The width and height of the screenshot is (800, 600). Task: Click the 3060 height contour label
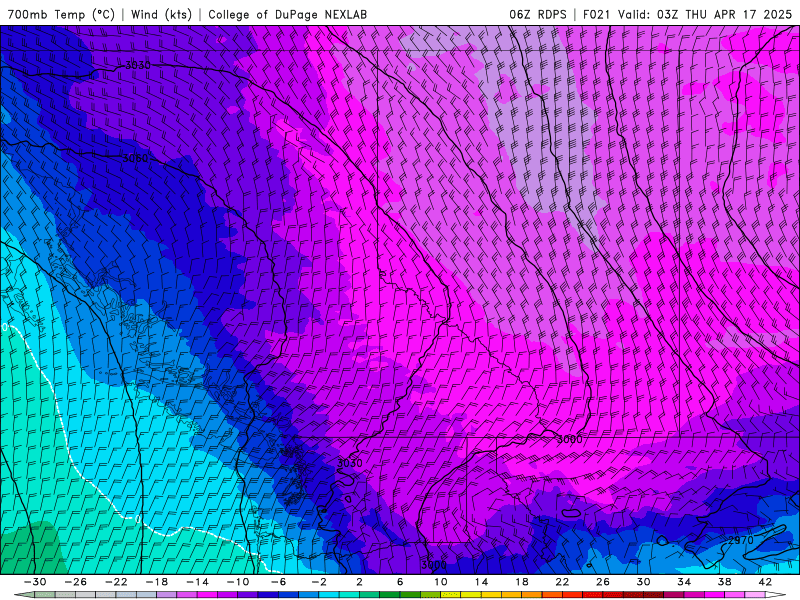tap(135, 158)
